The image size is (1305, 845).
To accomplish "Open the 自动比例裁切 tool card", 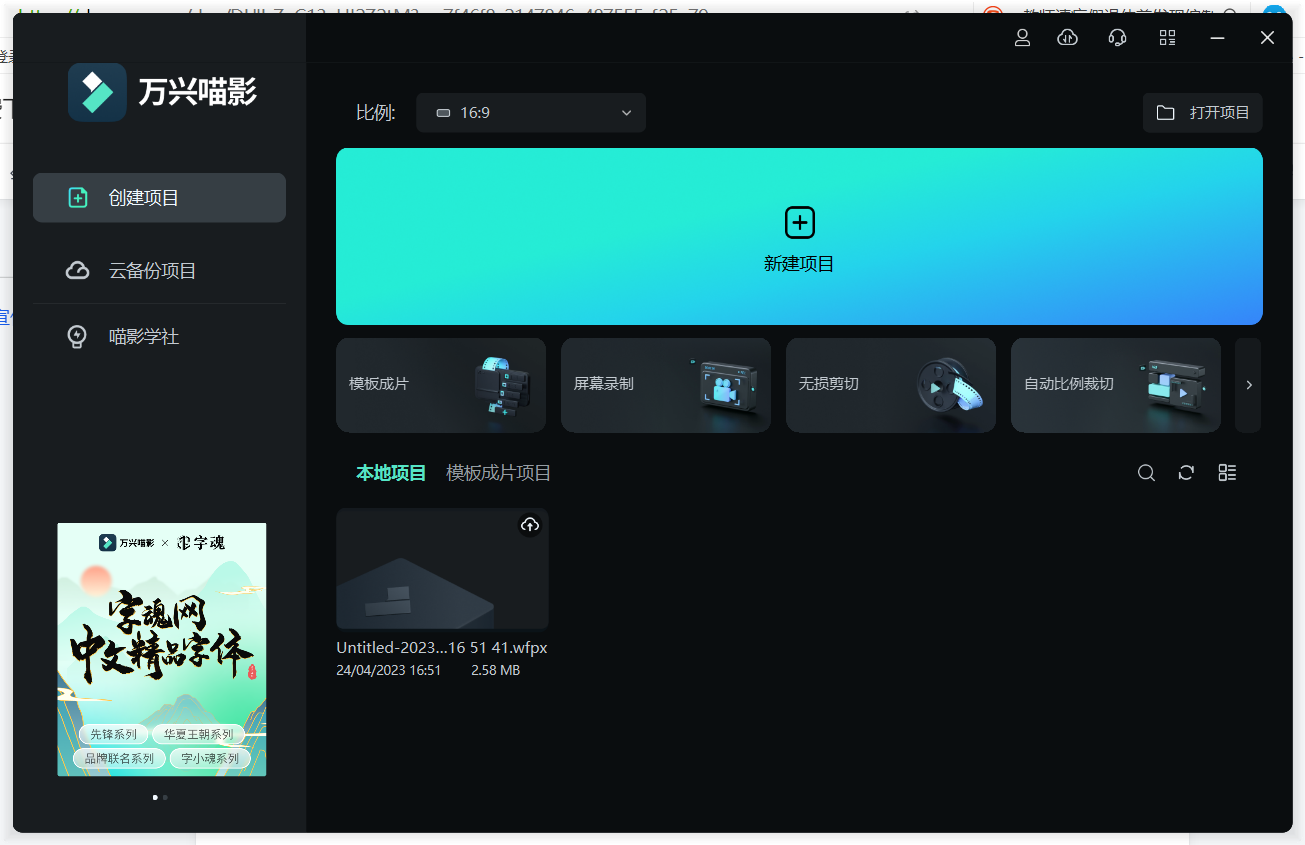I will [1116, 385].
